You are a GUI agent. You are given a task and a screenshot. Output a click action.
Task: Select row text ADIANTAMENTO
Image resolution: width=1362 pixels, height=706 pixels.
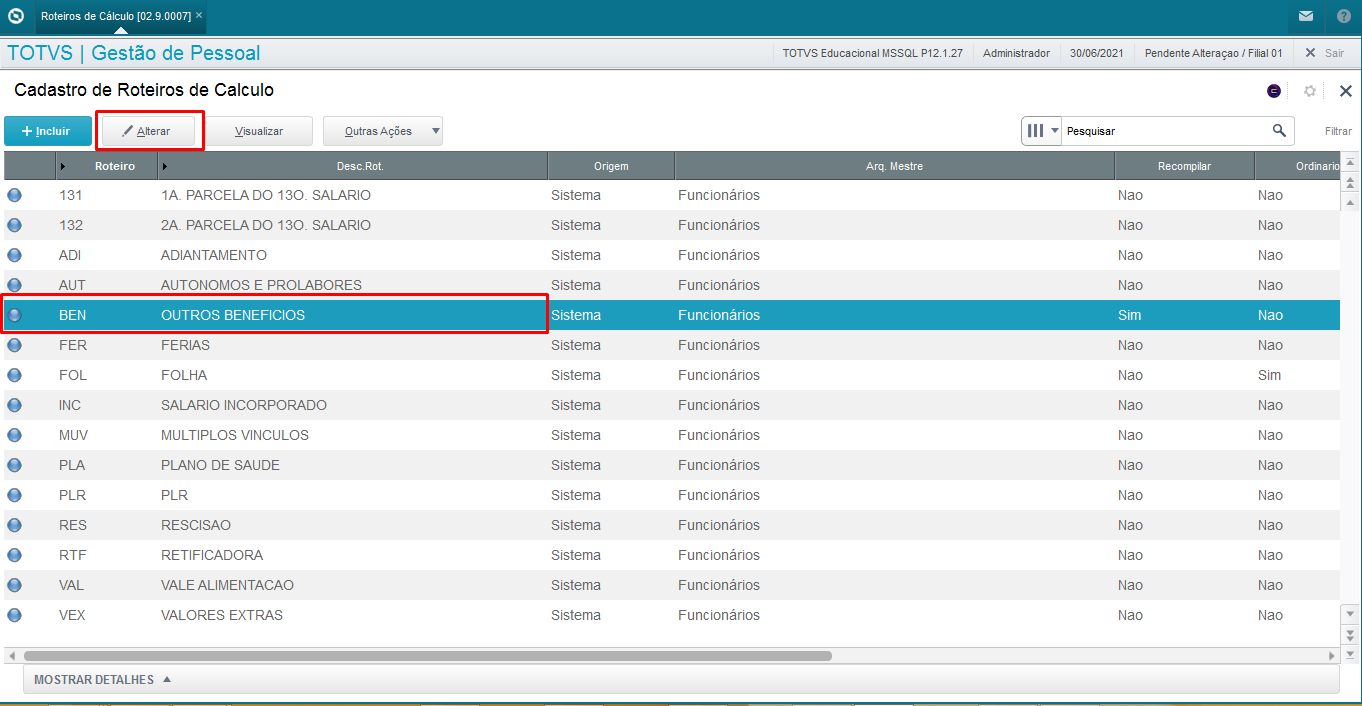point(214,255)
